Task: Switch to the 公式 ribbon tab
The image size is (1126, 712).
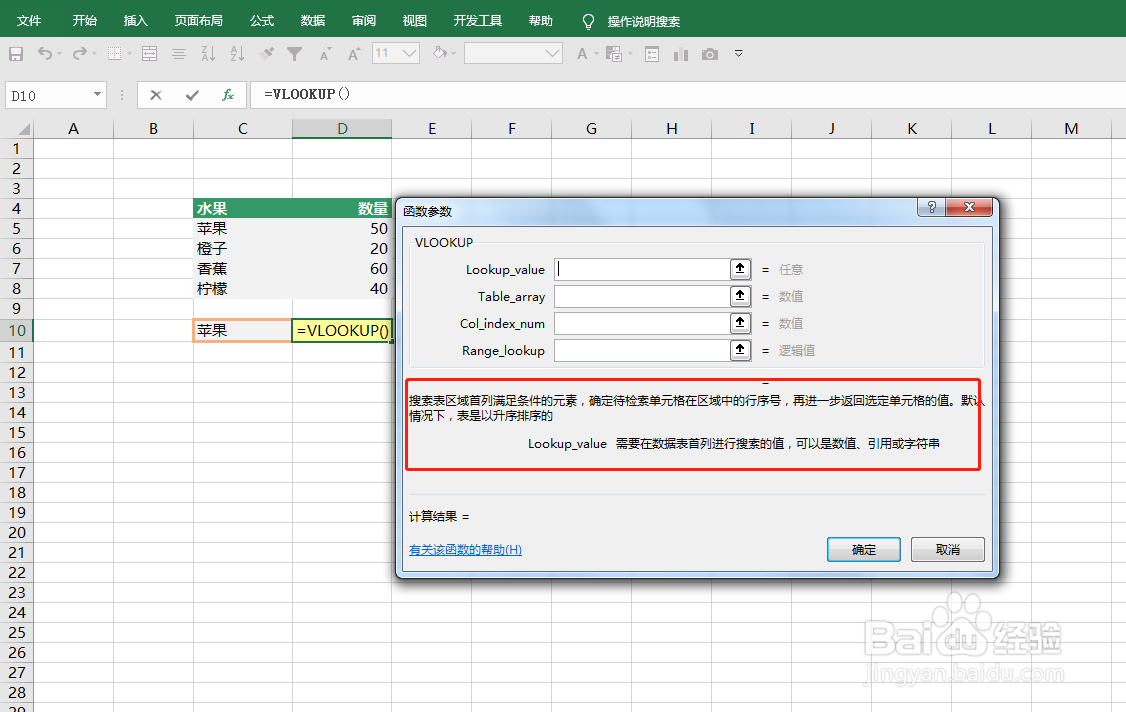Action: coord(262,21)
